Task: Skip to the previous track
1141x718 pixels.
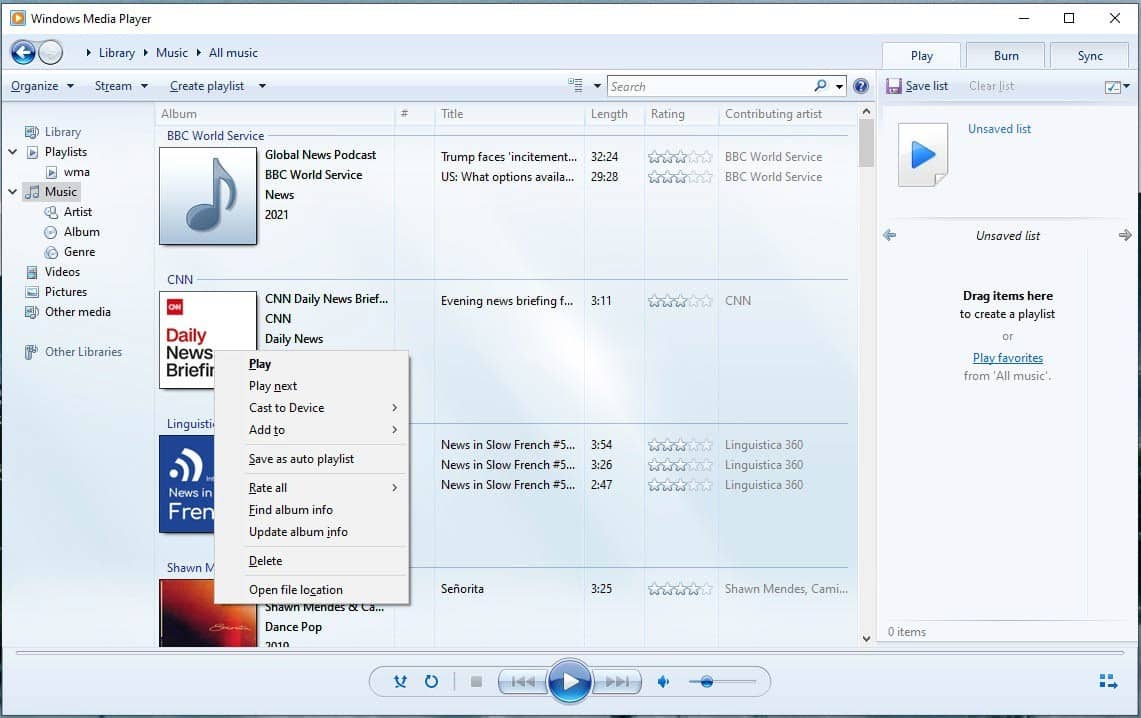Action: (x=522, y=682)
